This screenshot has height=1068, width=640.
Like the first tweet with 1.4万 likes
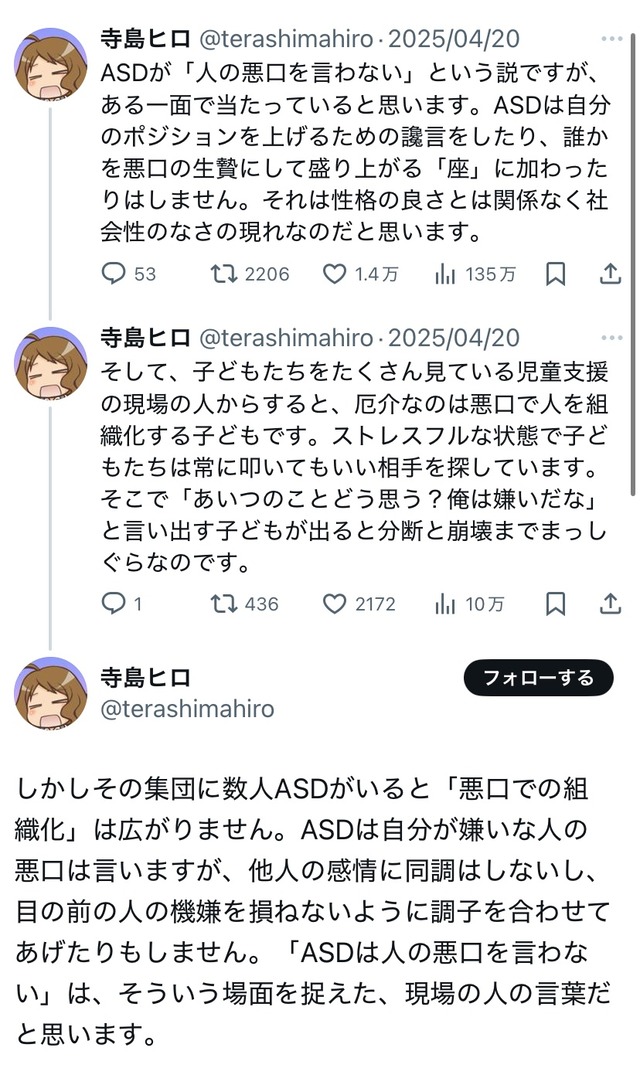pos(335,273)
